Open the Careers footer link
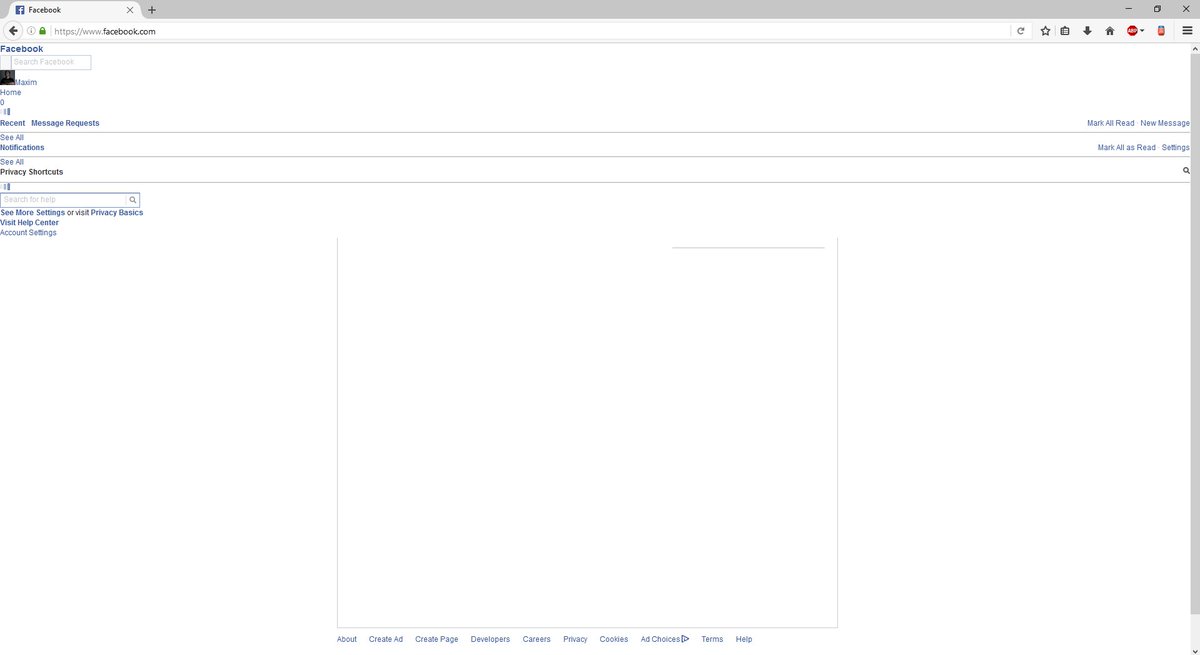The image size is (1200, 655). (x=537, y=639)
